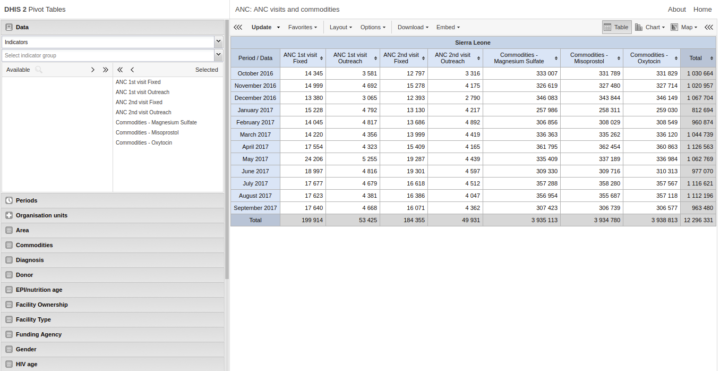Image resolution: width=720 pixels, height=371 pixels.
Task: Click the Period / Data header cell
Action: (255, 58)
